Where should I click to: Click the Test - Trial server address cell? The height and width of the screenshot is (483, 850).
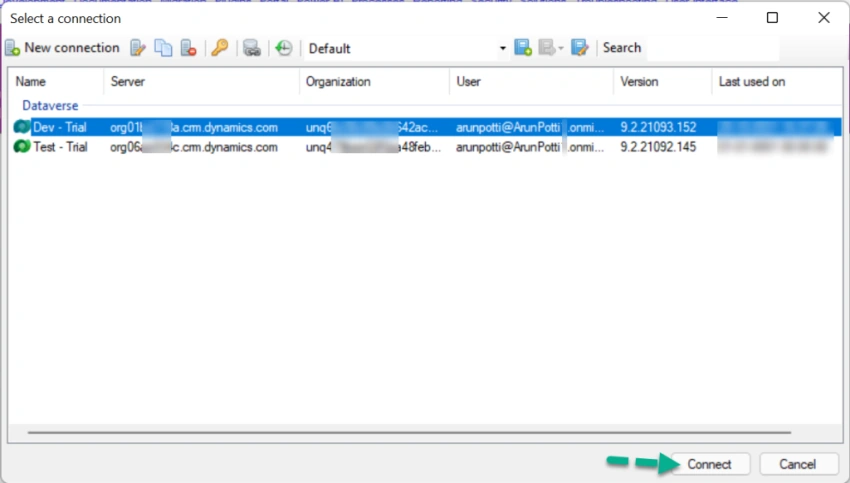pyautogui.click(x=194, y=147)
